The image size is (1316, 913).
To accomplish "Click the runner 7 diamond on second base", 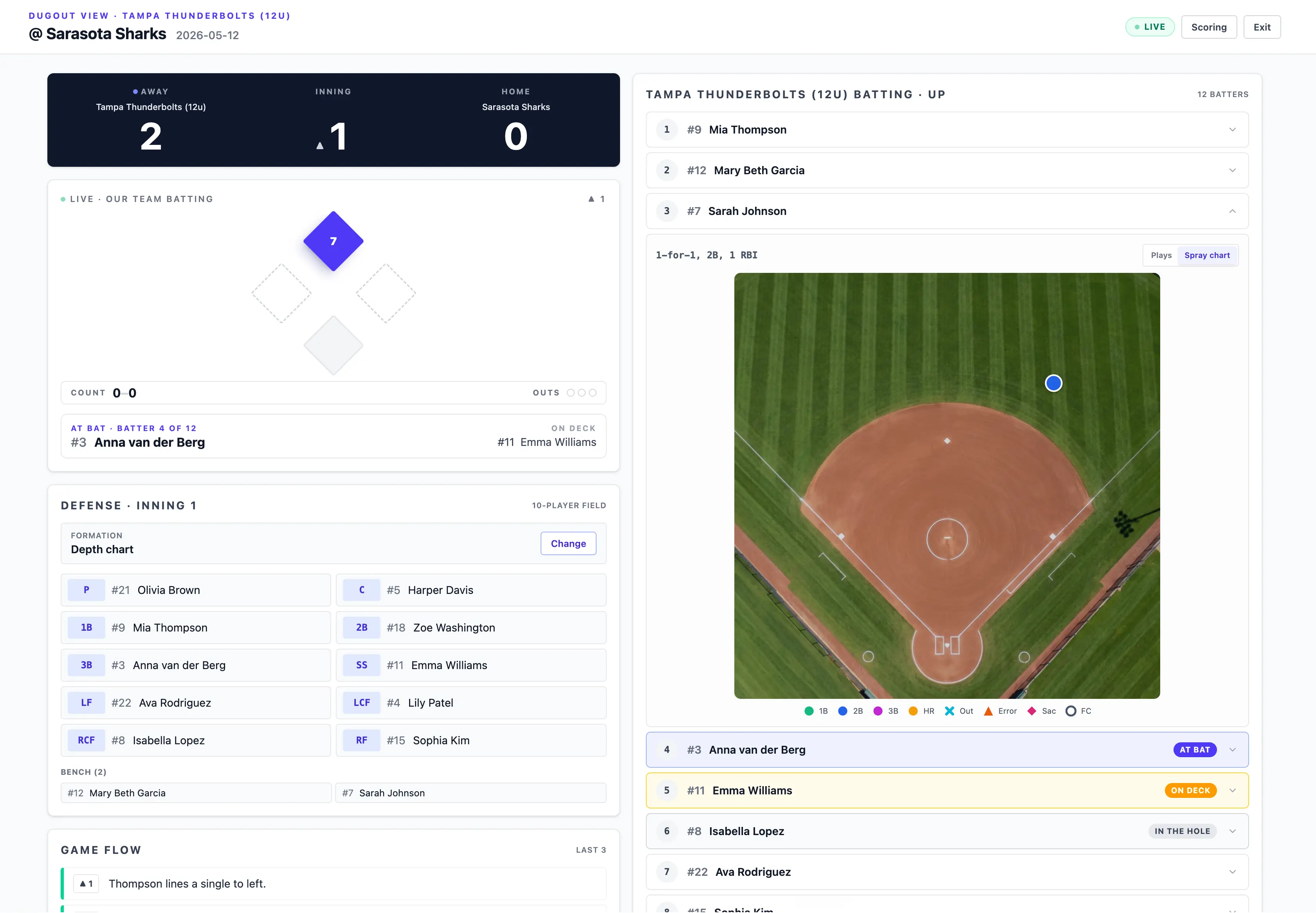I will click(x=334, y=241).
